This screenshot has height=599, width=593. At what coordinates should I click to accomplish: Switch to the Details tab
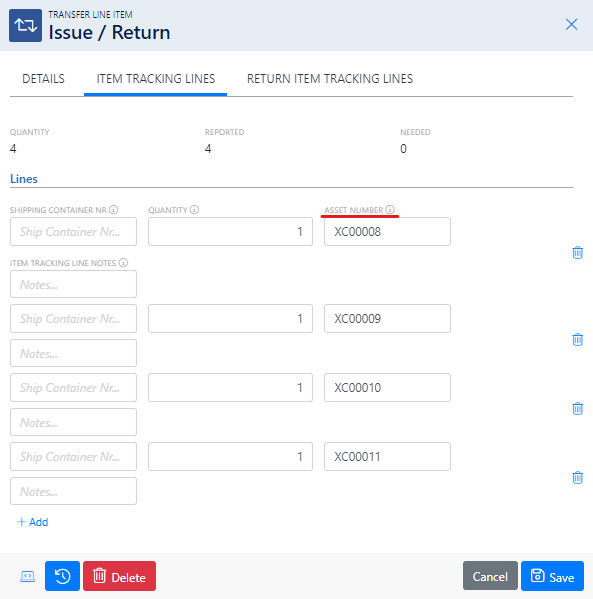coord(43,79)
